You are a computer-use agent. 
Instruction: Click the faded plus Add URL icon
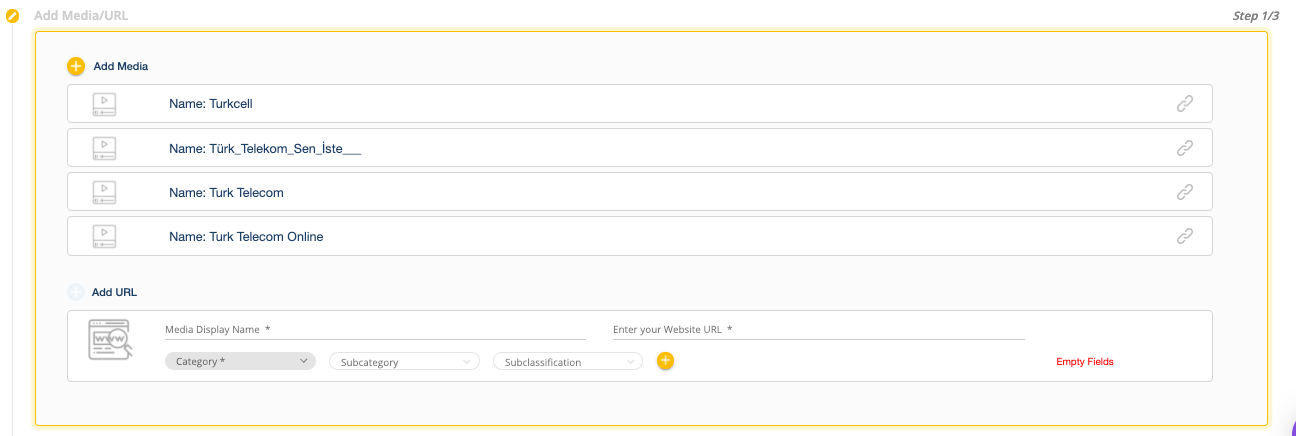(76, 292)
